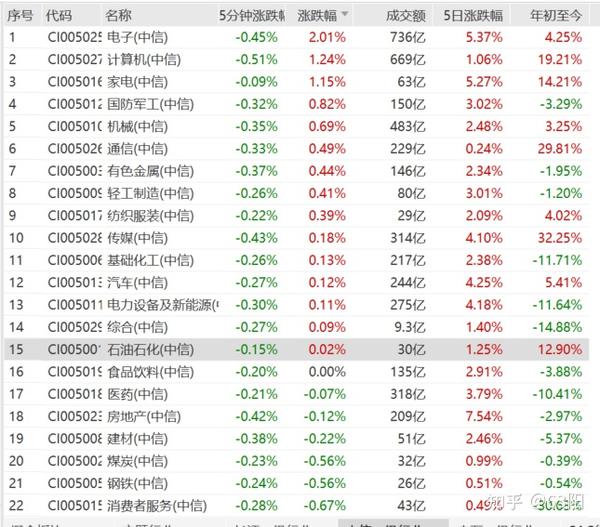Click the 代码 column header
The width and height of the screenshot is (600, 527).
pyautogui.click(x=59, y=16)
